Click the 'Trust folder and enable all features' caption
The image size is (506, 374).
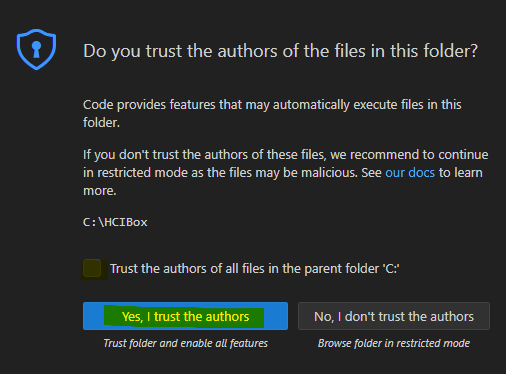pos(185,343)
